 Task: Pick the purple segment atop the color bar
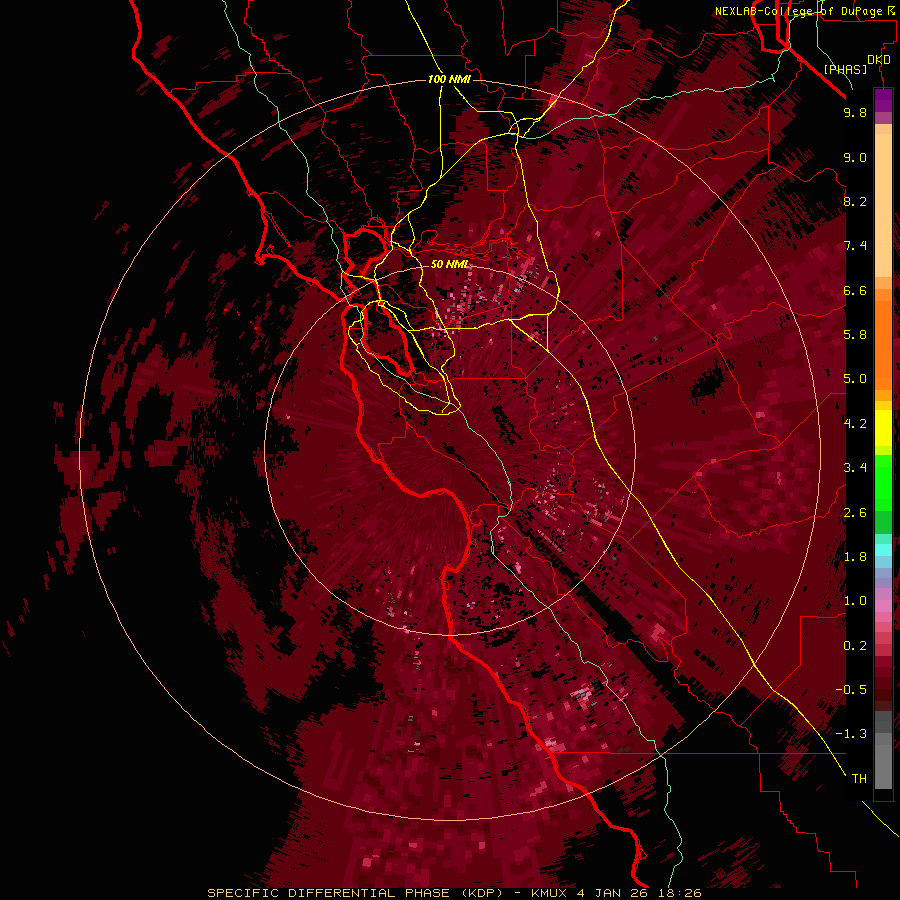pyautogui.click(x=883, y=100)
